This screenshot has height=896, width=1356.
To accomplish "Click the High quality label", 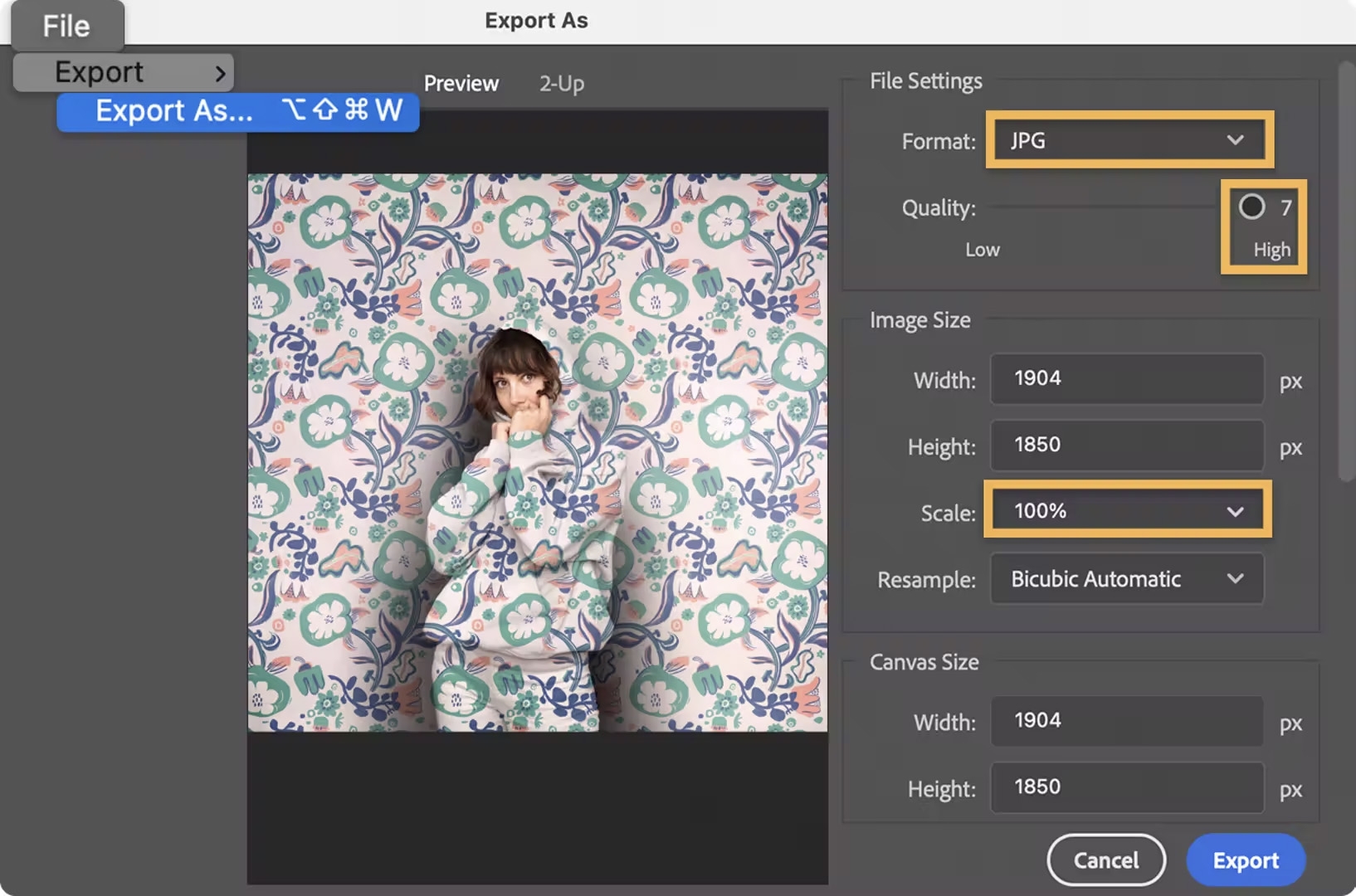I will (1272, 249).
